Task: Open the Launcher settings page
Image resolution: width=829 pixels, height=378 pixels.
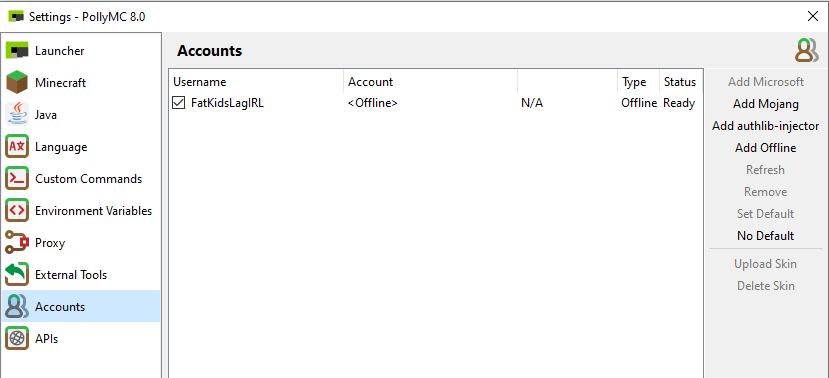Action: pyautogui.click(x=59, y=51)
